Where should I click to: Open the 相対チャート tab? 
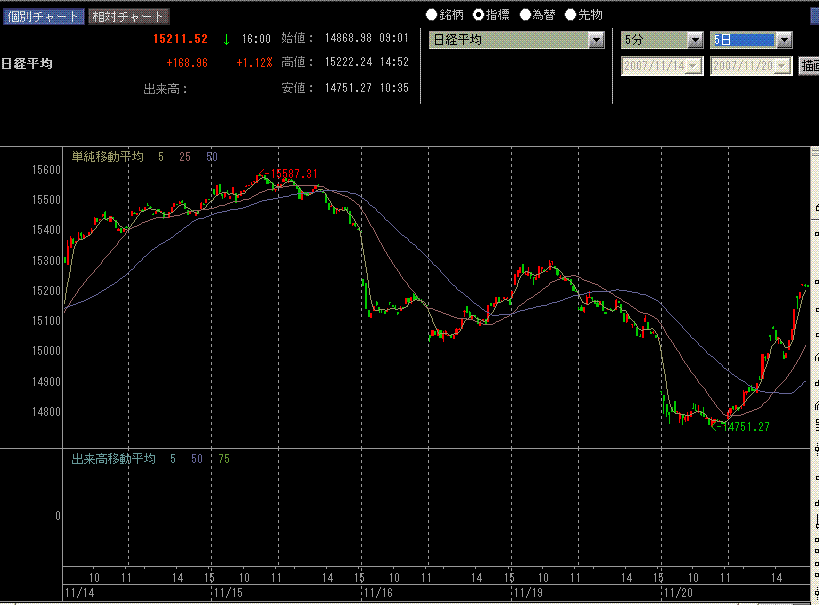coord(128,16)
